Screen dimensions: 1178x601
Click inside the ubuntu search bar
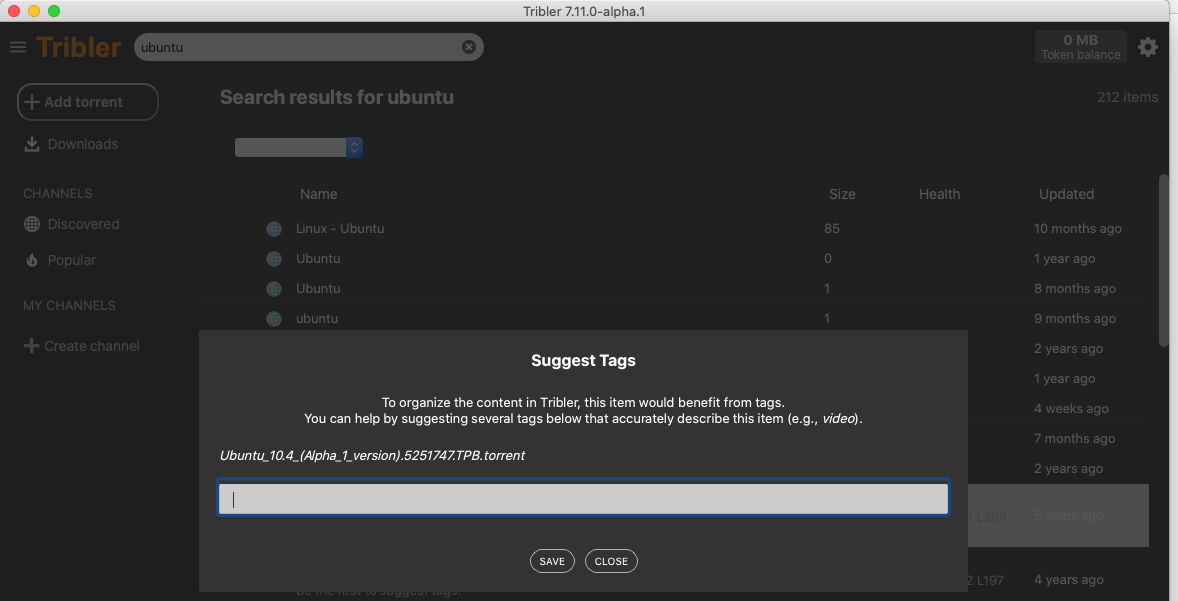[x=300, y=46]
